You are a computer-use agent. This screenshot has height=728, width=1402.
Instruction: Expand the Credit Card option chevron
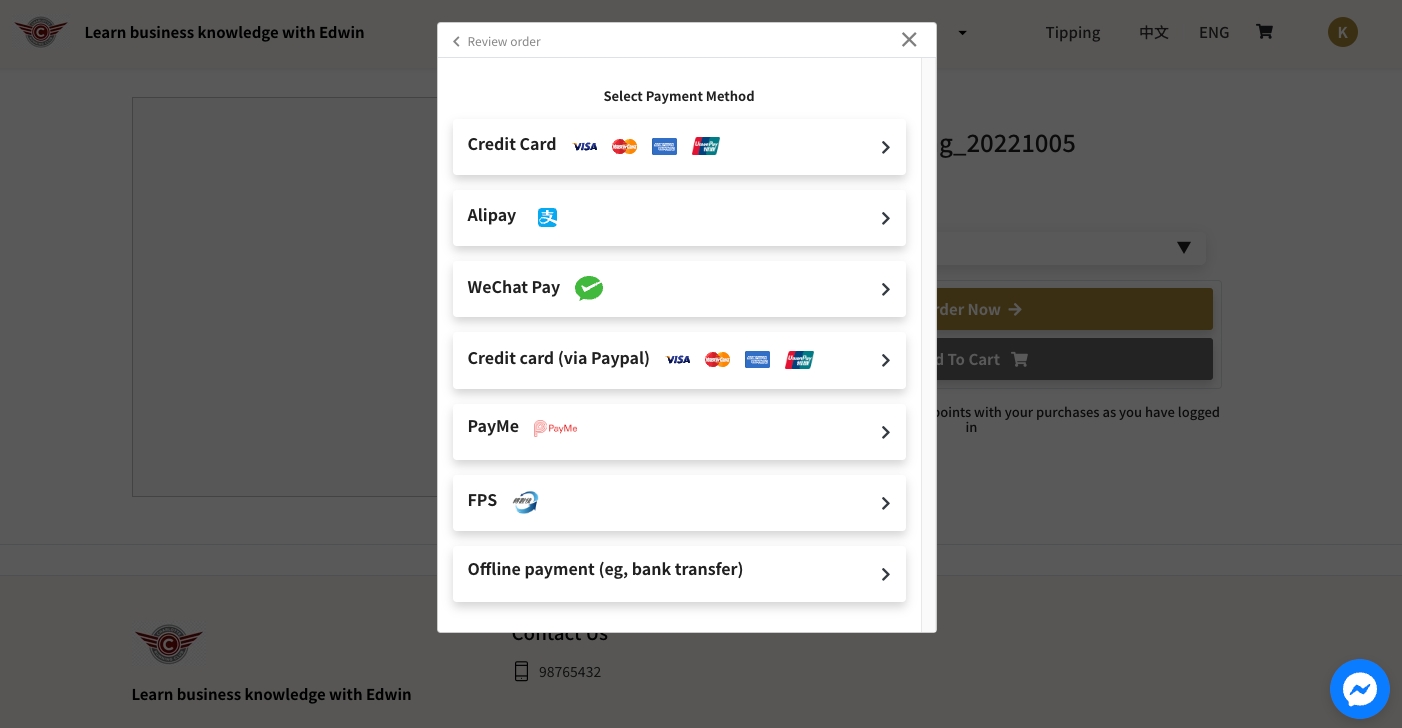click(885, 147)
